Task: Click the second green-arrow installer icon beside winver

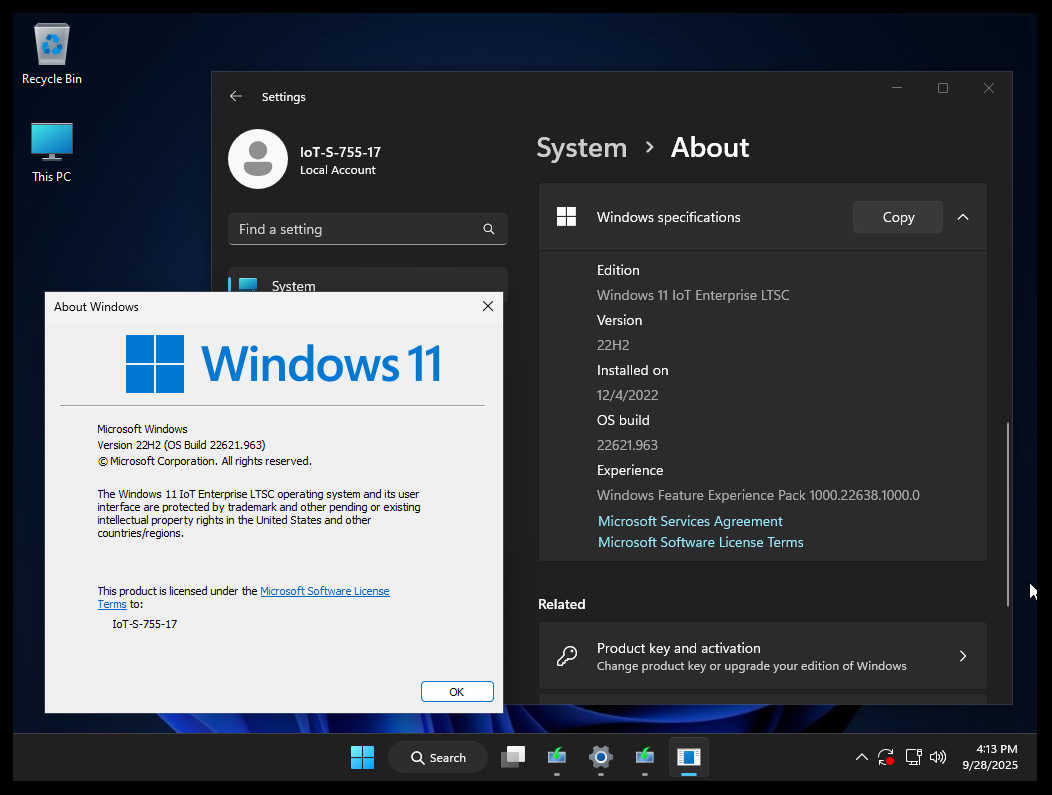Action: point(645,757)
